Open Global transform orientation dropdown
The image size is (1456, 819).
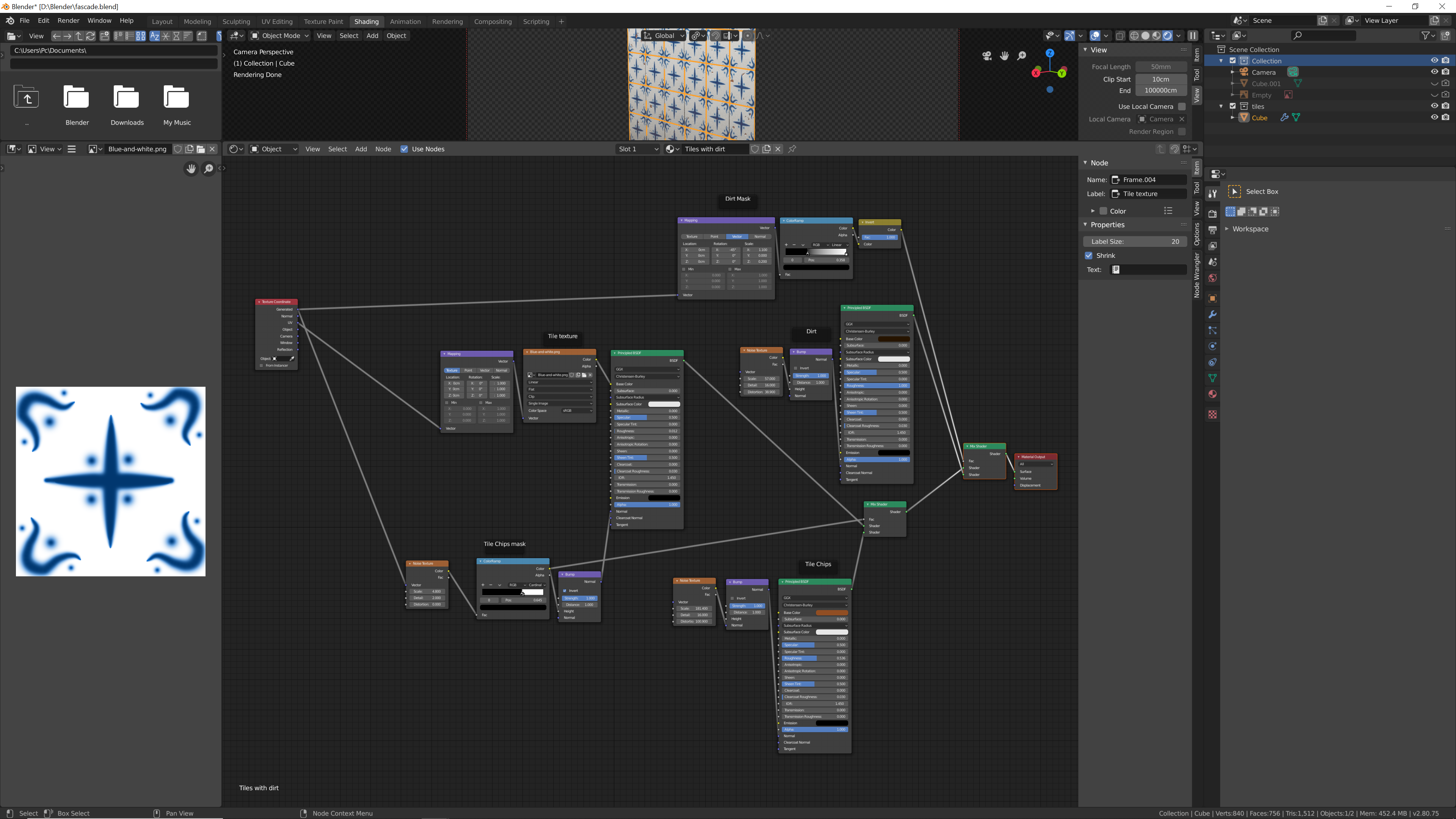click(x=664, y=36)
